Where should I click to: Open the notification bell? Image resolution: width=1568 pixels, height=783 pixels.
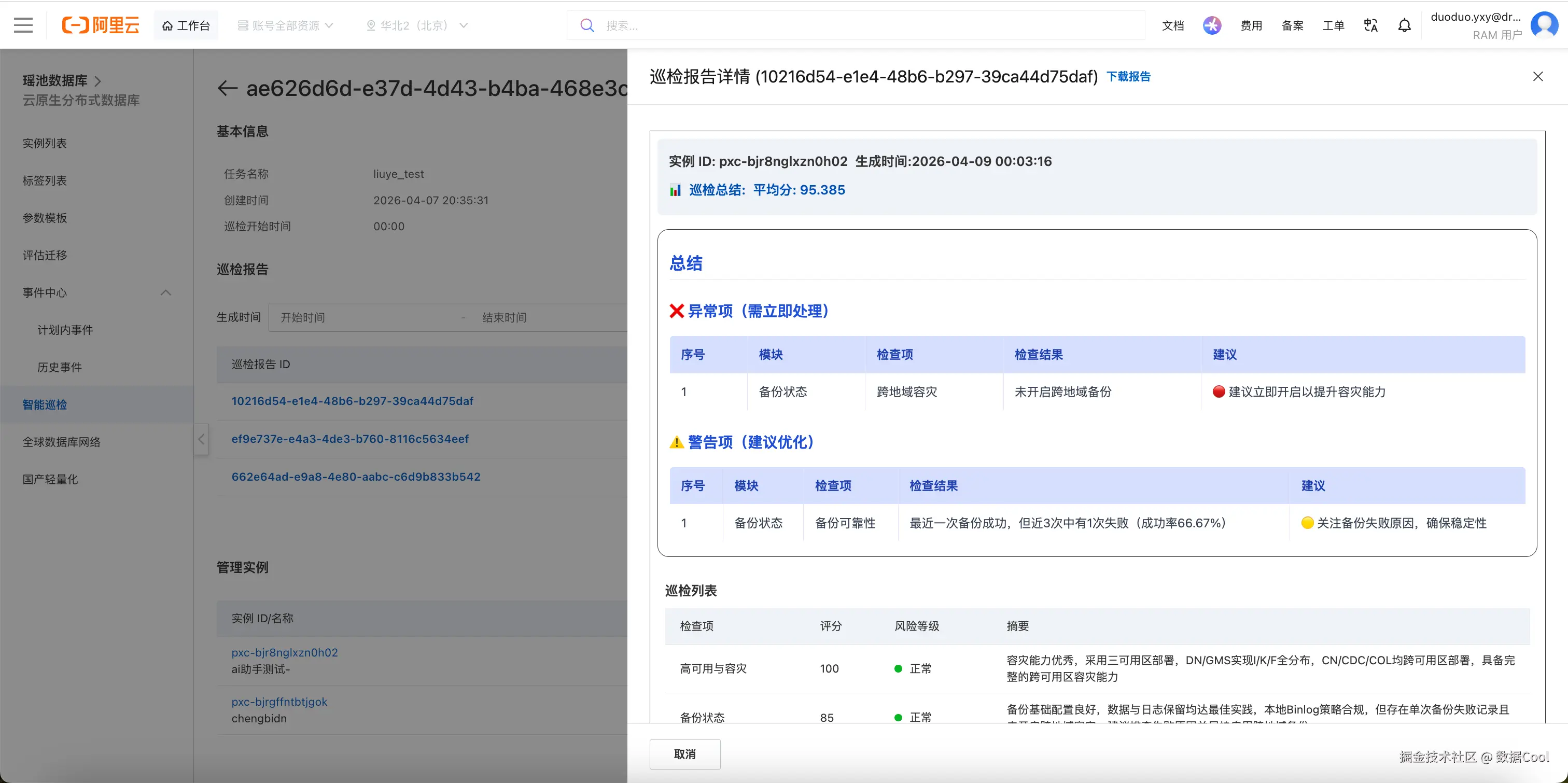[1404, 25]
